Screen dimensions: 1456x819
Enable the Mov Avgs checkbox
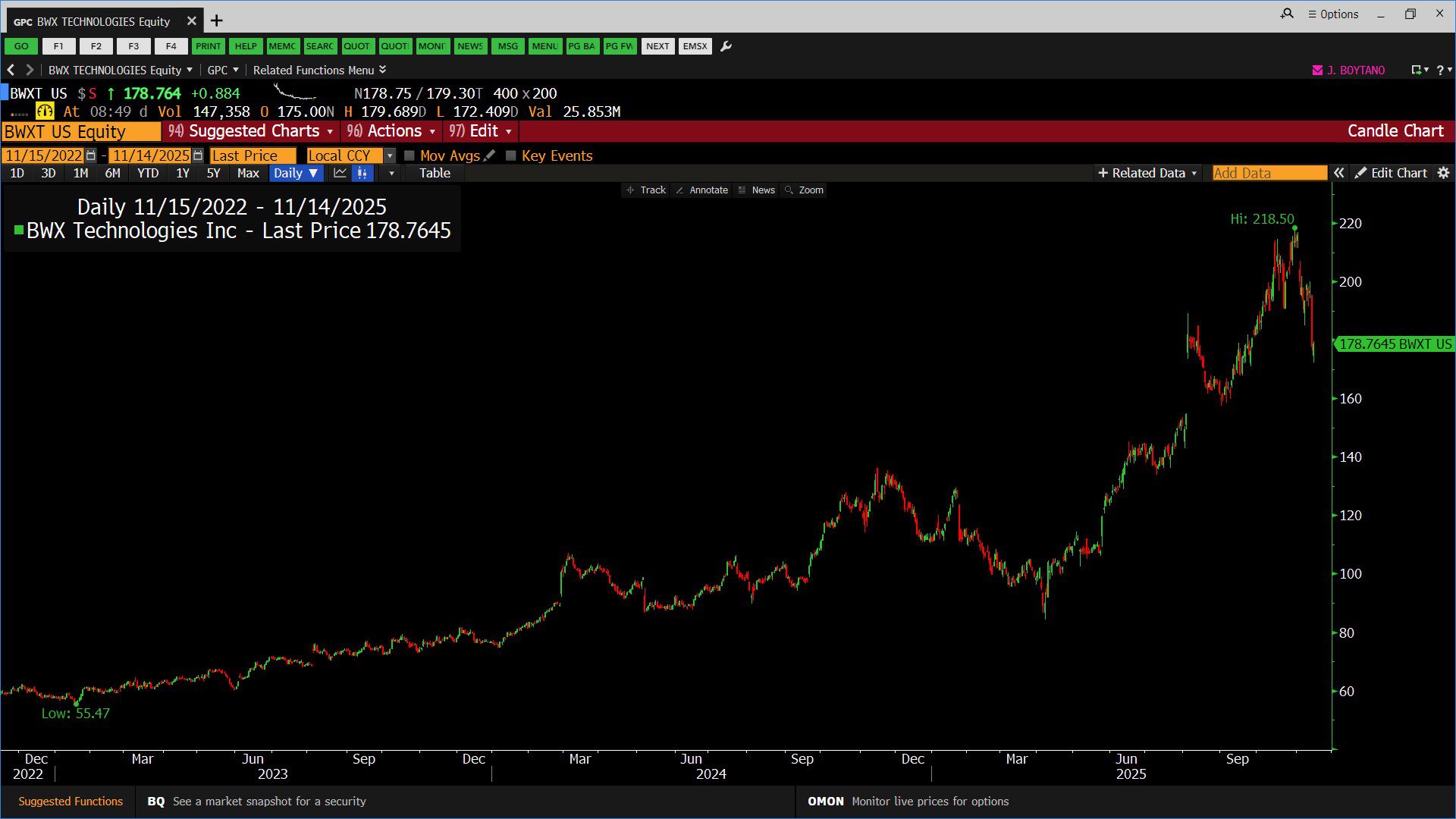tap(409, 155)
